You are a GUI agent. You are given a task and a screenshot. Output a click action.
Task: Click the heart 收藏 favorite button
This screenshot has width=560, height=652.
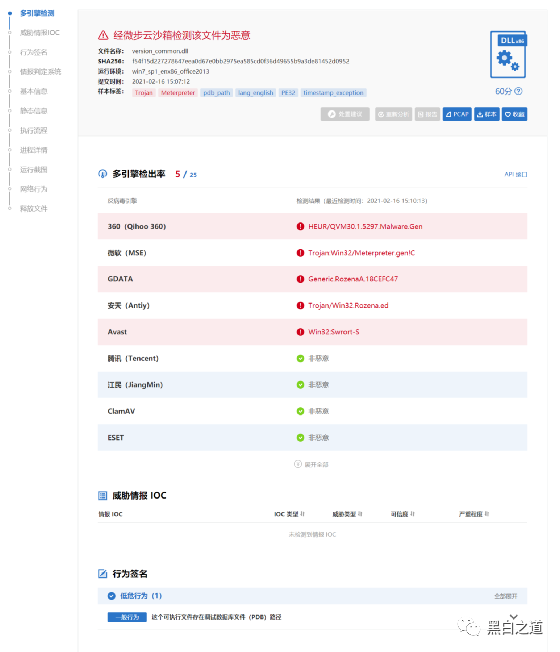[x=514, y=114]
